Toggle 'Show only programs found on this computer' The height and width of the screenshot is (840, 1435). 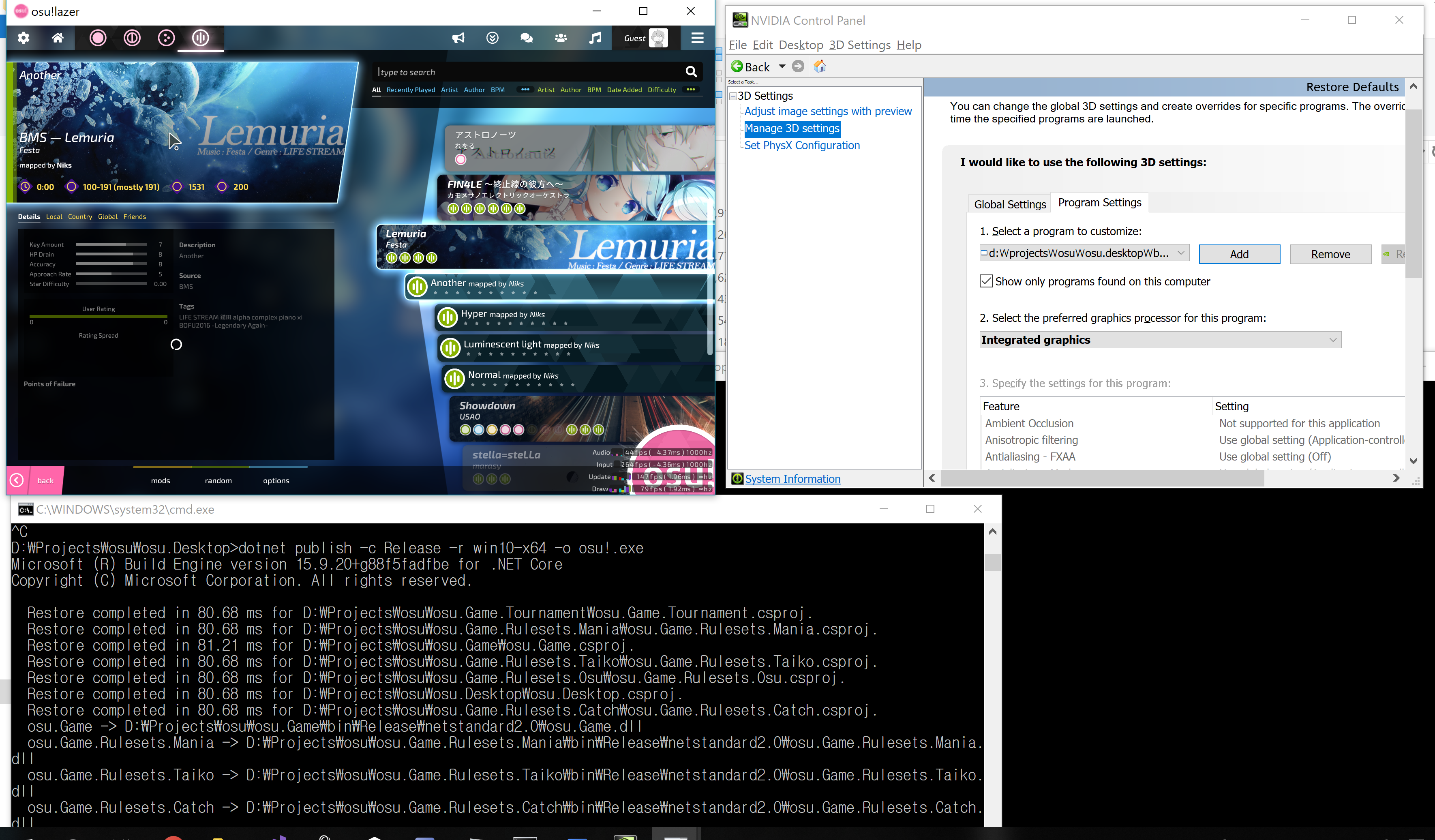986,281
